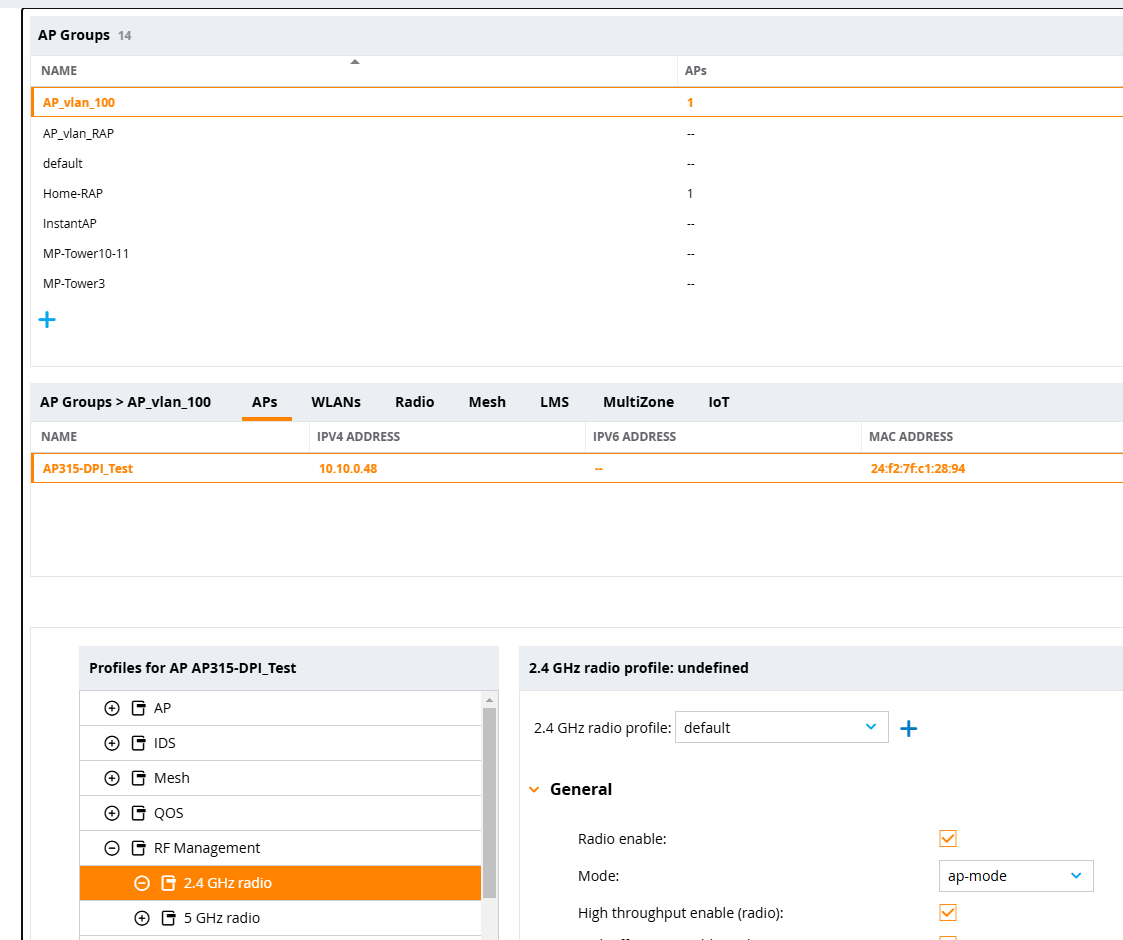Click the profiles tree scroll-up arrow
Screen dimensions: 1123x940
click(x=490, y=700)
